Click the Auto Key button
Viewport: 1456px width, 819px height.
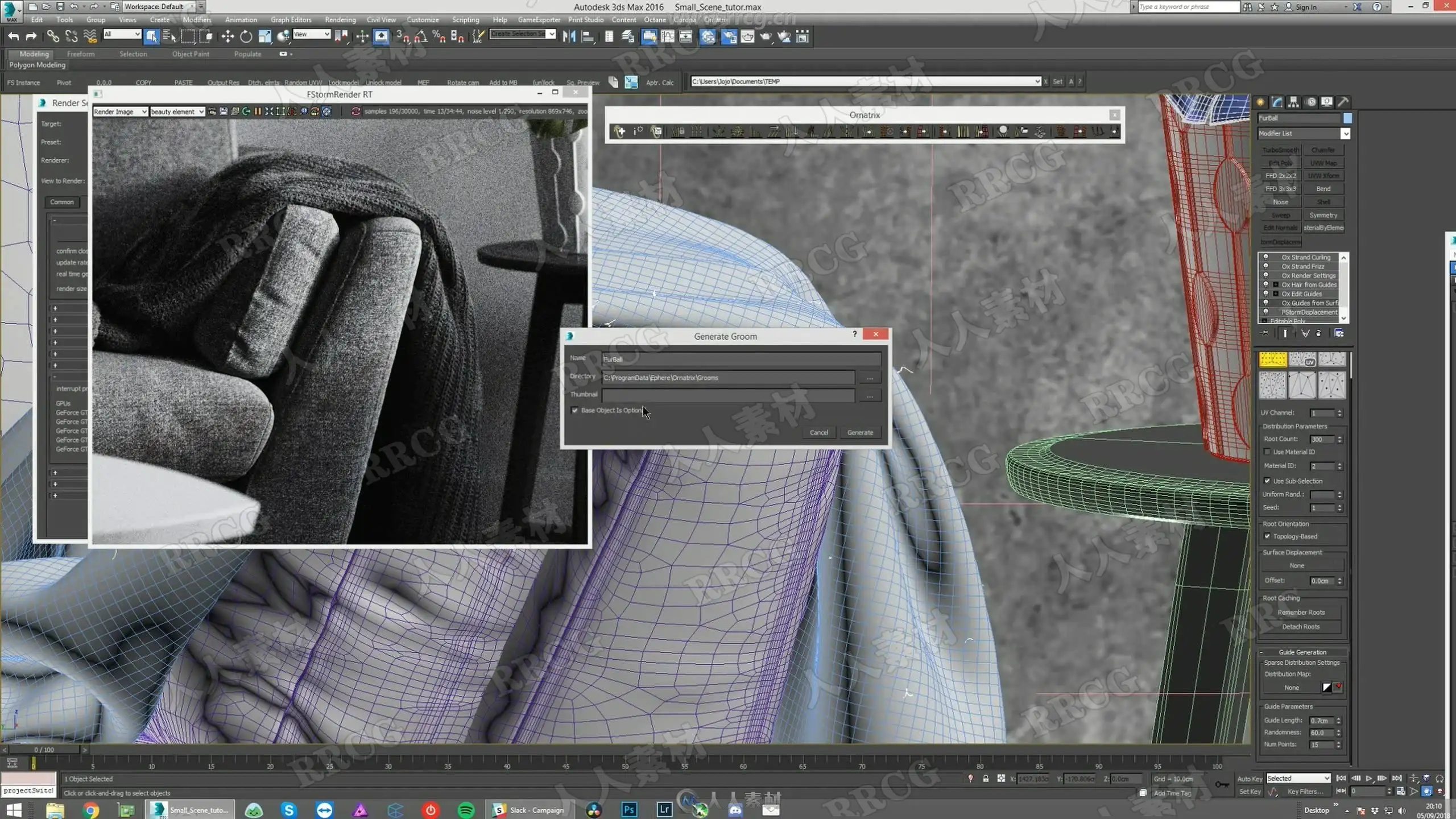click(x=1250, y=779)
